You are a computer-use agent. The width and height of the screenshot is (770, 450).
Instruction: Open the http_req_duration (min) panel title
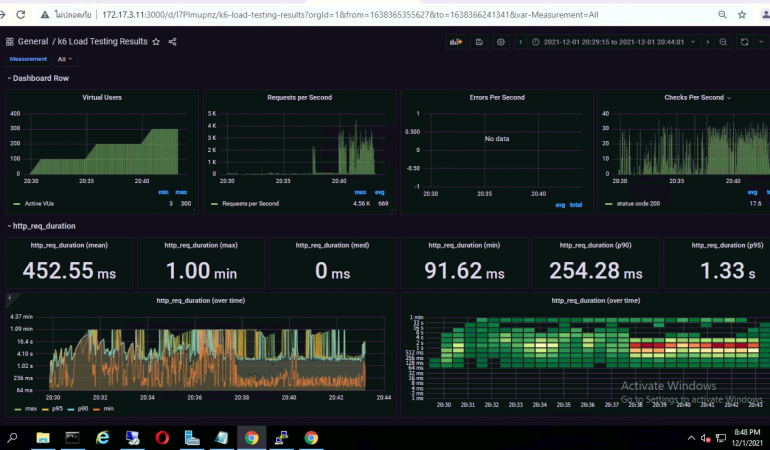(464, 245)
